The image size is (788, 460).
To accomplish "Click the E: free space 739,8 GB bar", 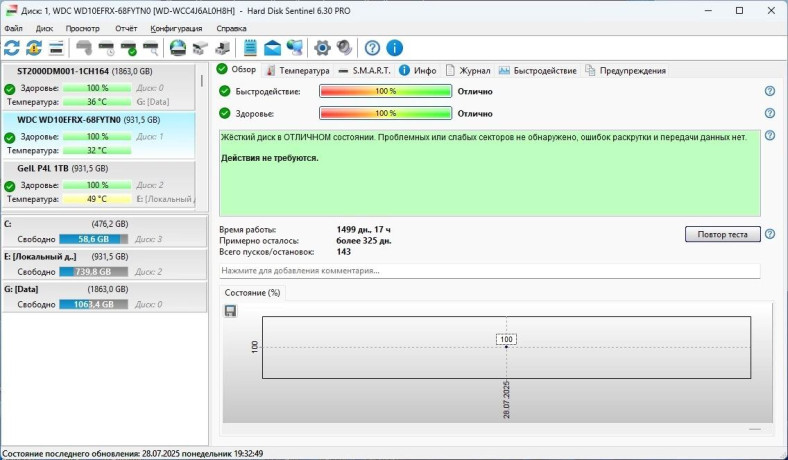I will [x=93, y=272].
